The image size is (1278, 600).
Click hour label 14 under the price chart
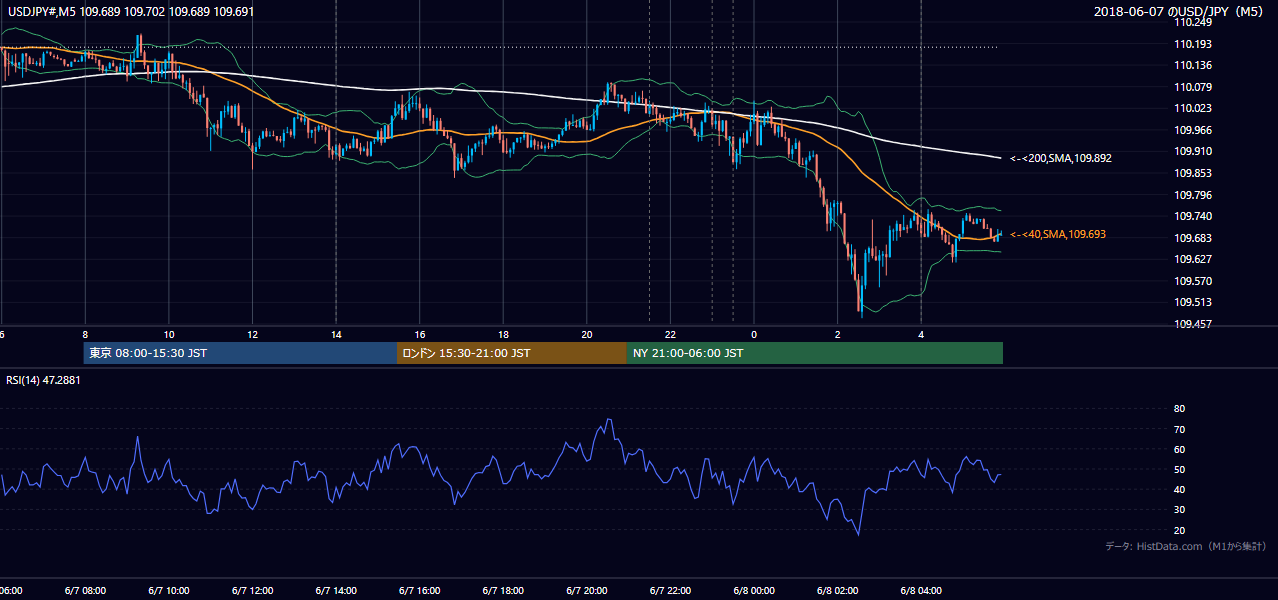[x=336, y=335]
